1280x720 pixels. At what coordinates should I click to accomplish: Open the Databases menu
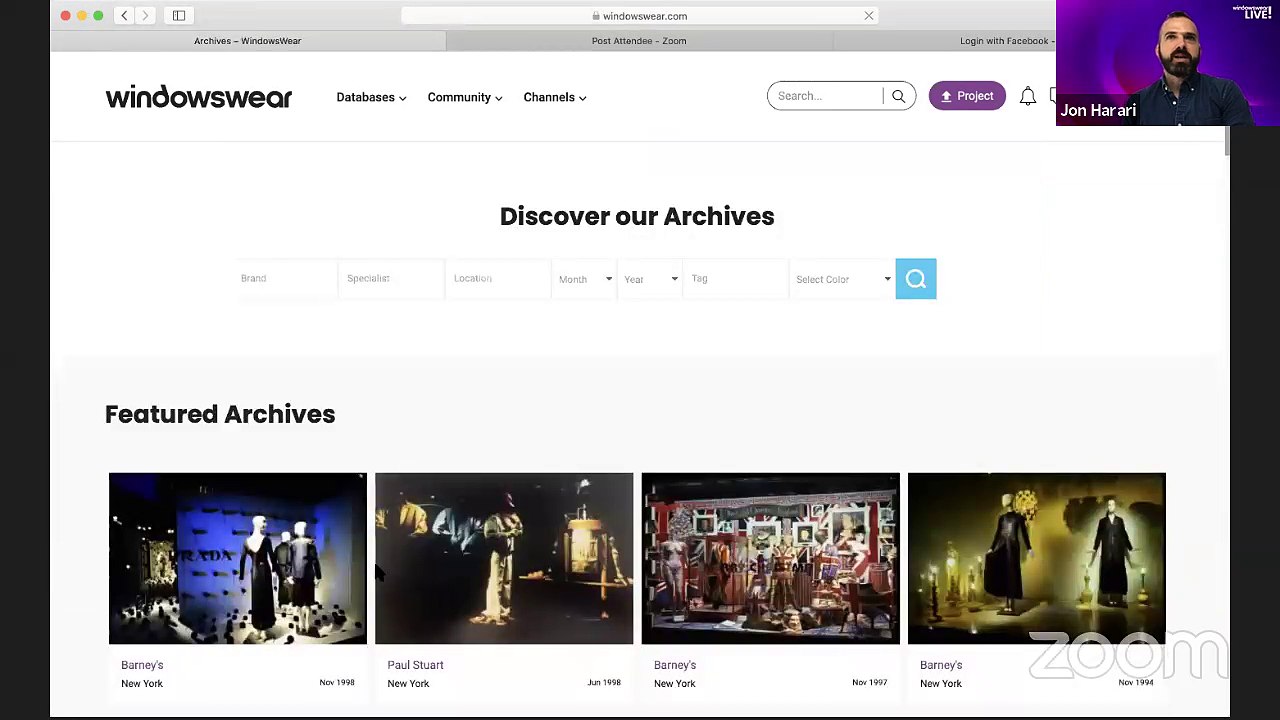371,97
